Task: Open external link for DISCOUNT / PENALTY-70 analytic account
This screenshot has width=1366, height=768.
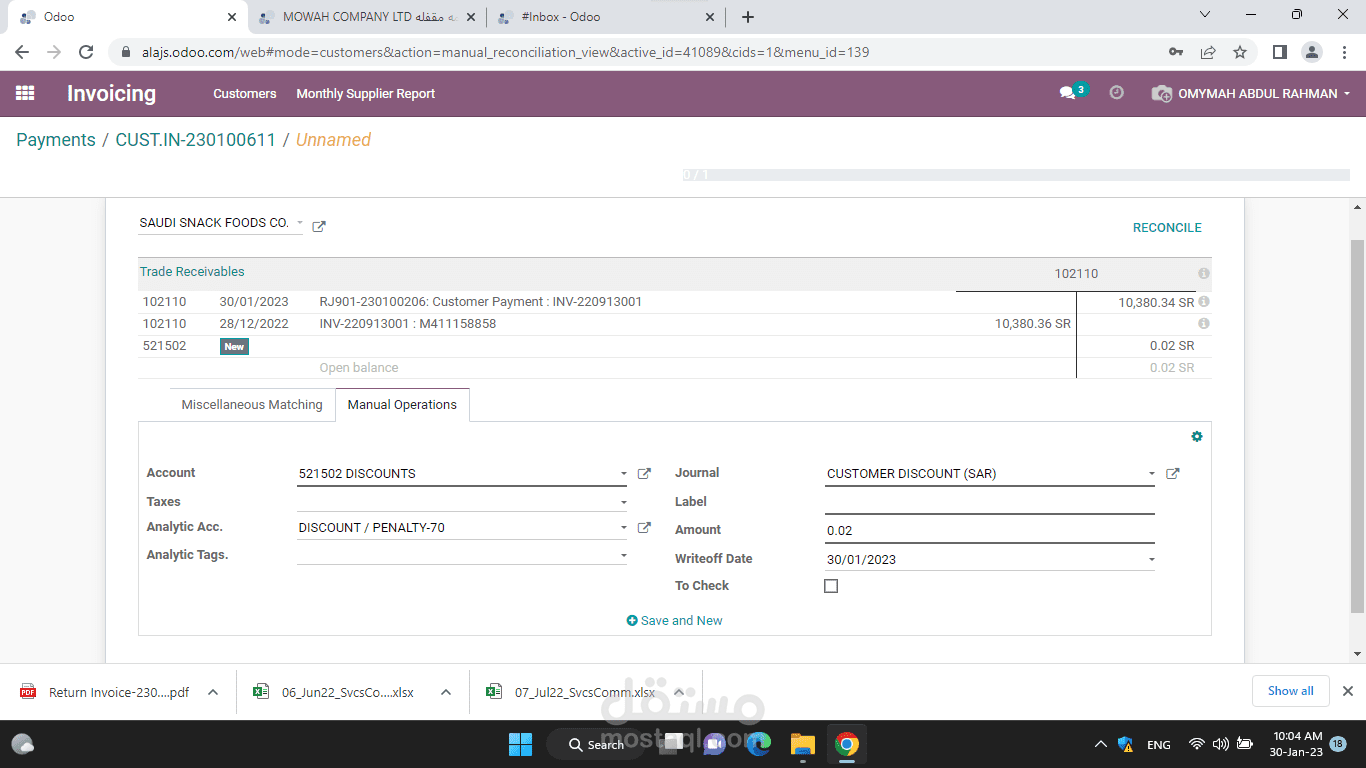Action: click(x=645, y=528)
